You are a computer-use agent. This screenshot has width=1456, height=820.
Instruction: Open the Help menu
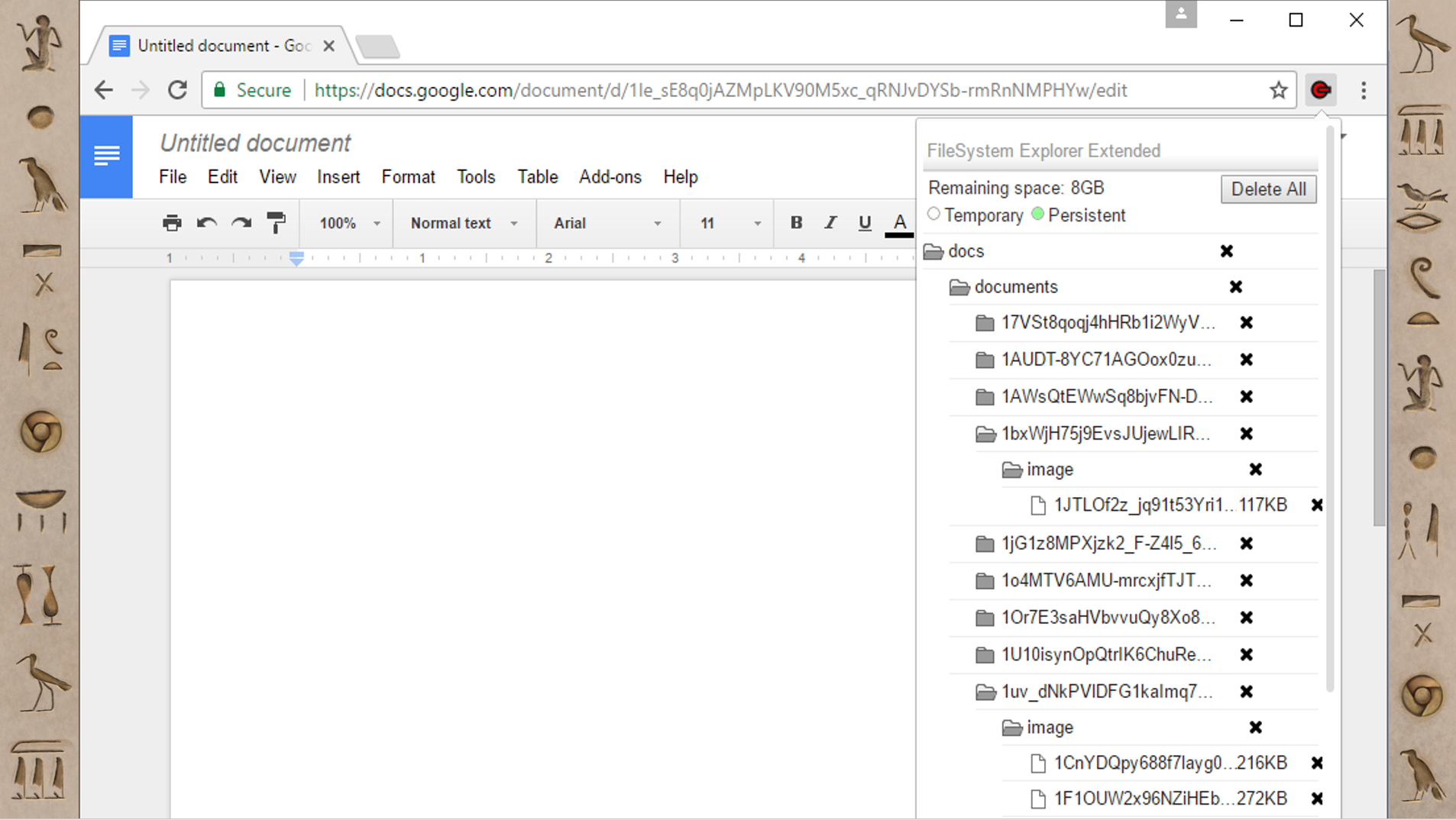click(680, 177)
